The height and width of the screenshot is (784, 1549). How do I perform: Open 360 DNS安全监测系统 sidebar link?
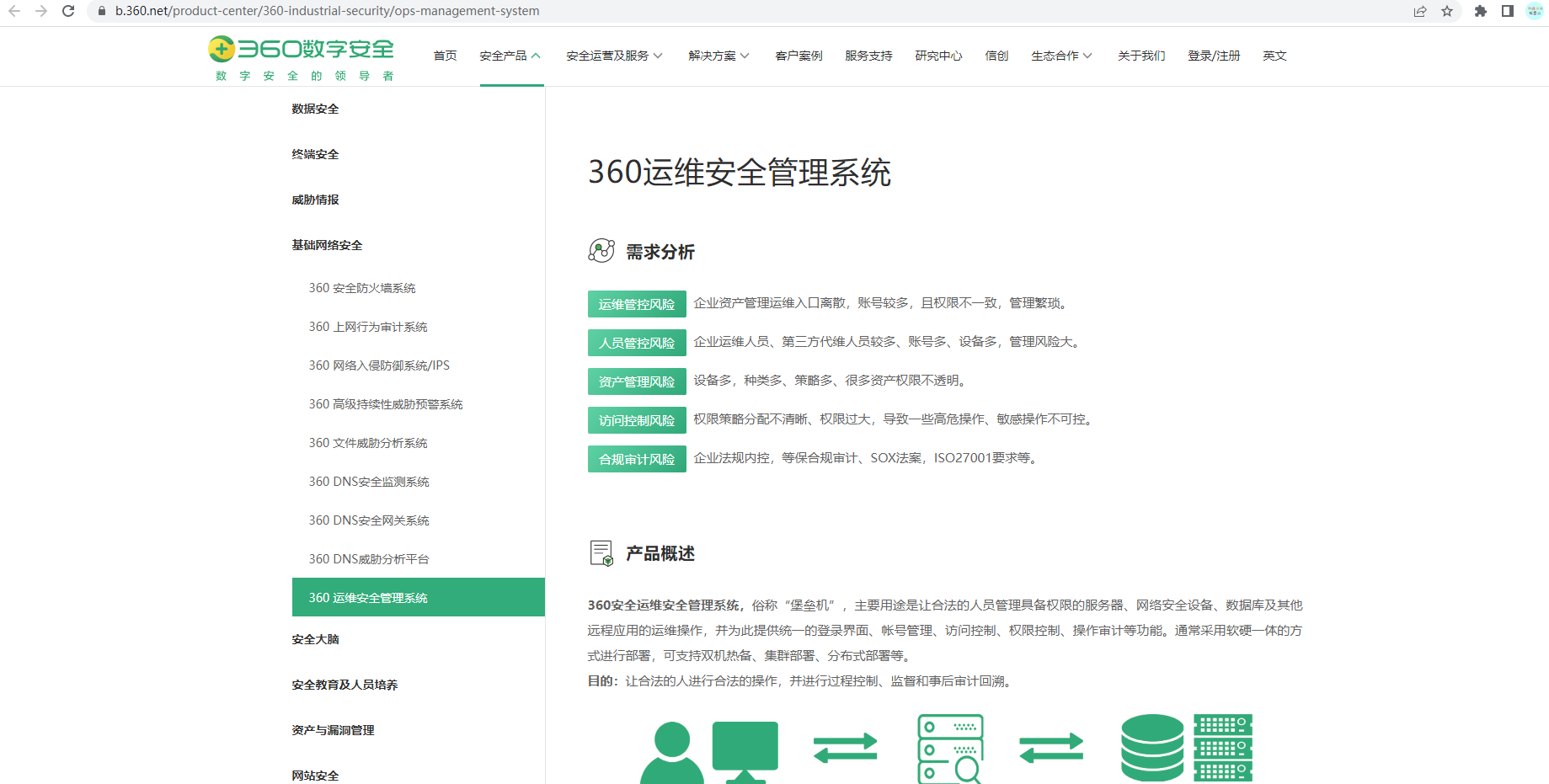click(x=369, y=482)
